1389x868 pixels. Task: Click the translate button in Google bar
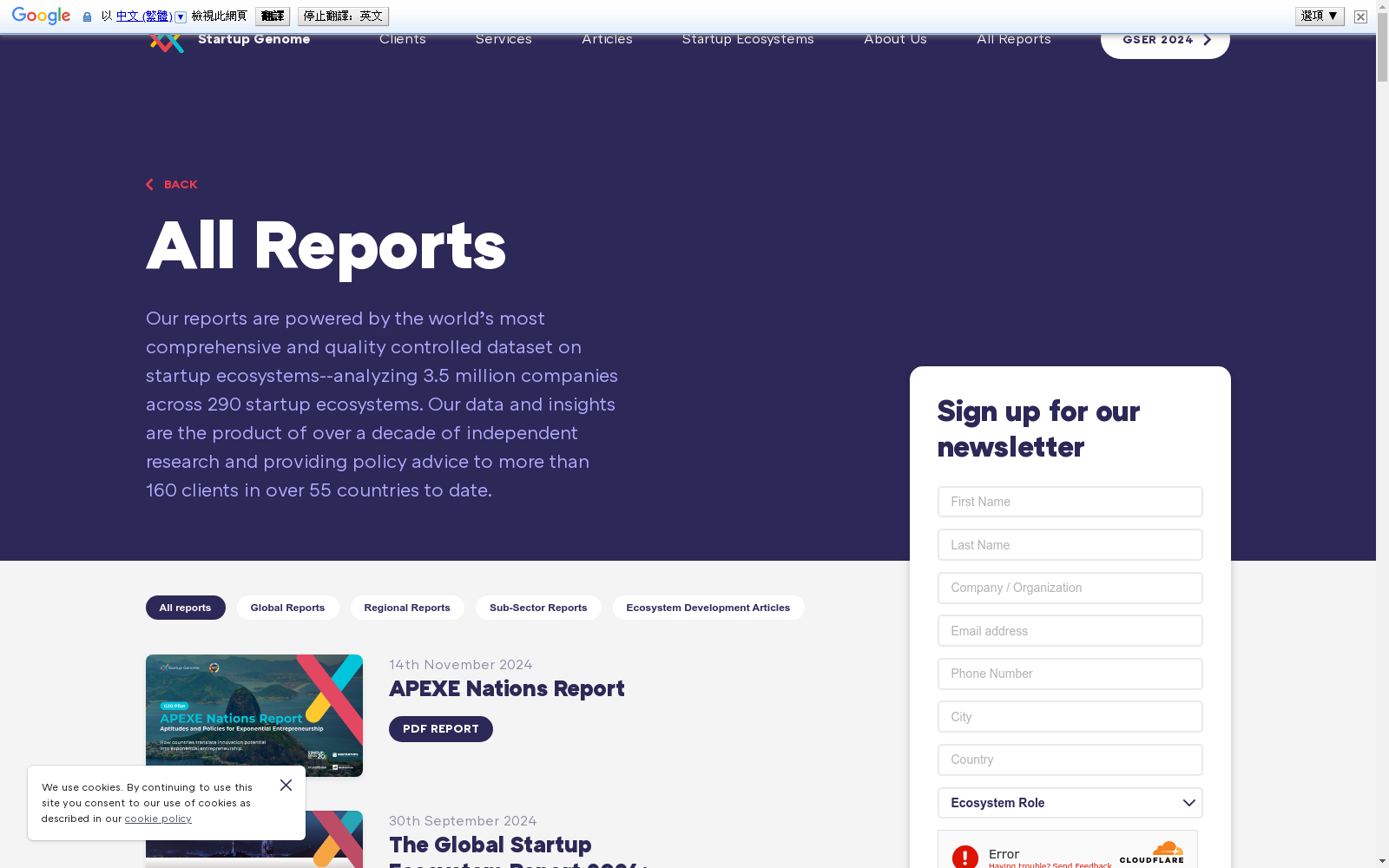tap(273, 16)
